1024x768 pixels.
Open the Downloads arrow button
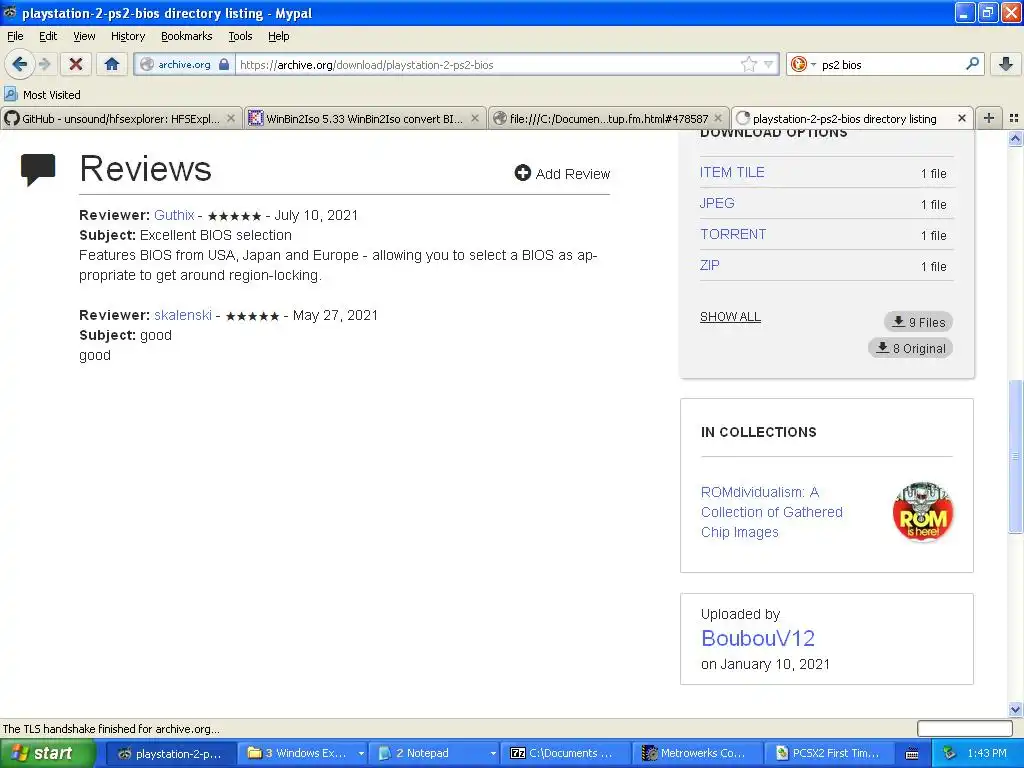[1006, 64]
